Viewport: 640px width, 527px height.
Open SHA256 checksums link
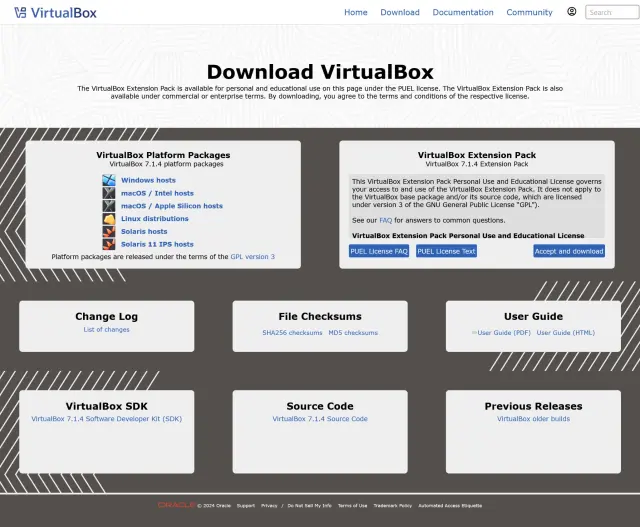pos(292,333)
